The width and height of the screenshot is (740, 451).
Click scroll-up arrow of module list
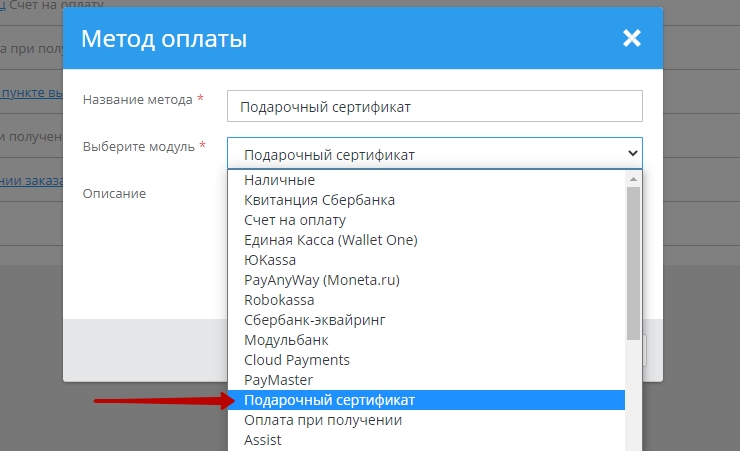coord(633,178)
